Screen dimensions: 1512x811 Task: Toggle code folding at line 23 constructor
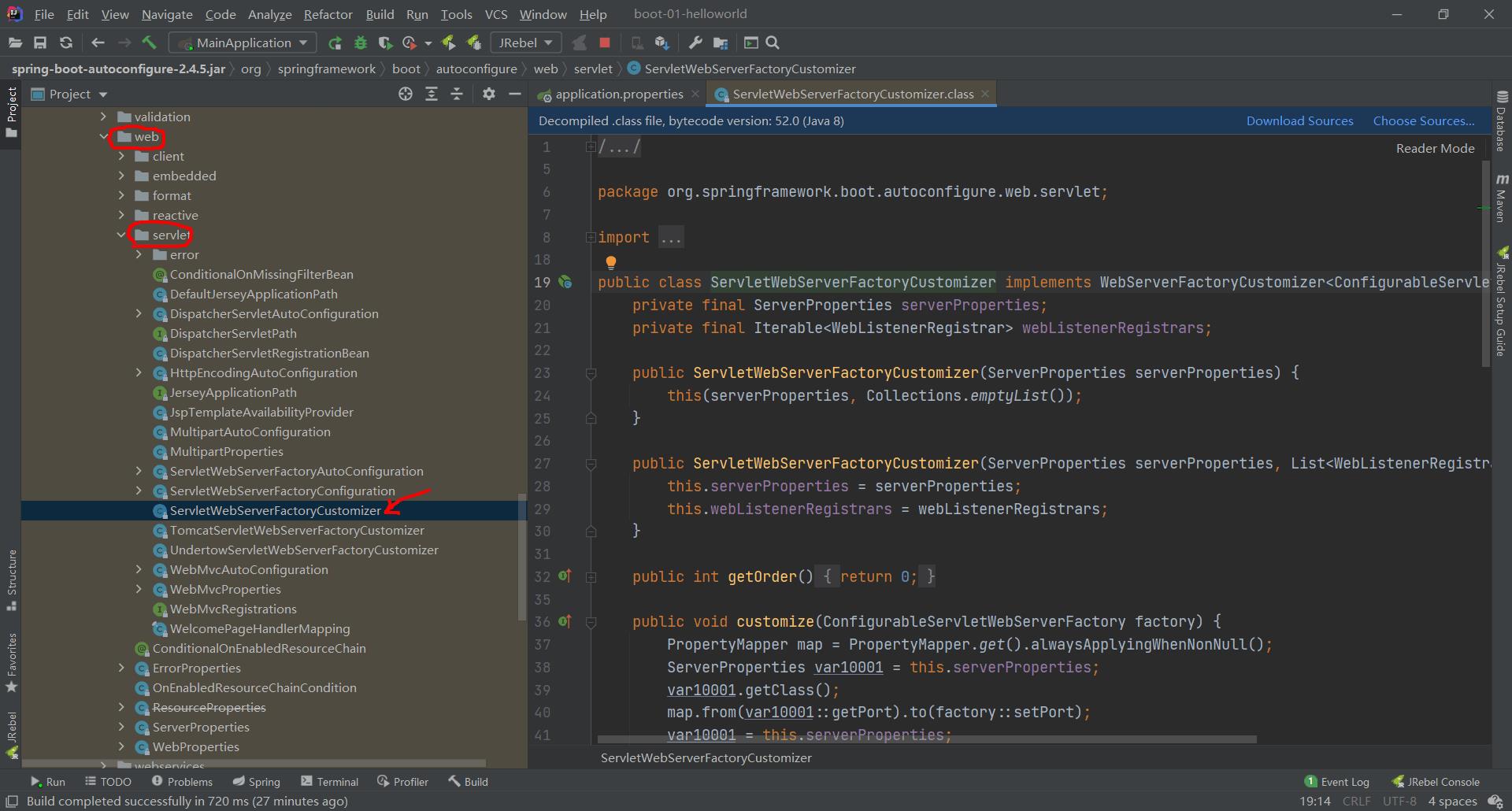pyautogui.click(x=591, y=373)
